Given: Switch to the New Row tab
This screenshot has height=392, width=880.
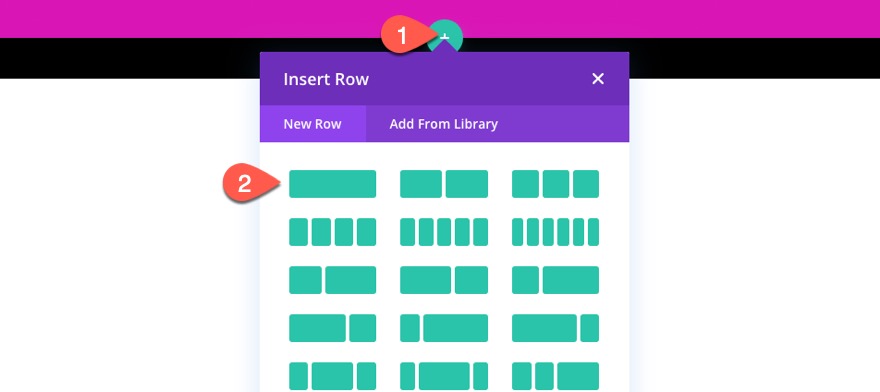Looking at the screenshot, I should (x=313, y=124).
